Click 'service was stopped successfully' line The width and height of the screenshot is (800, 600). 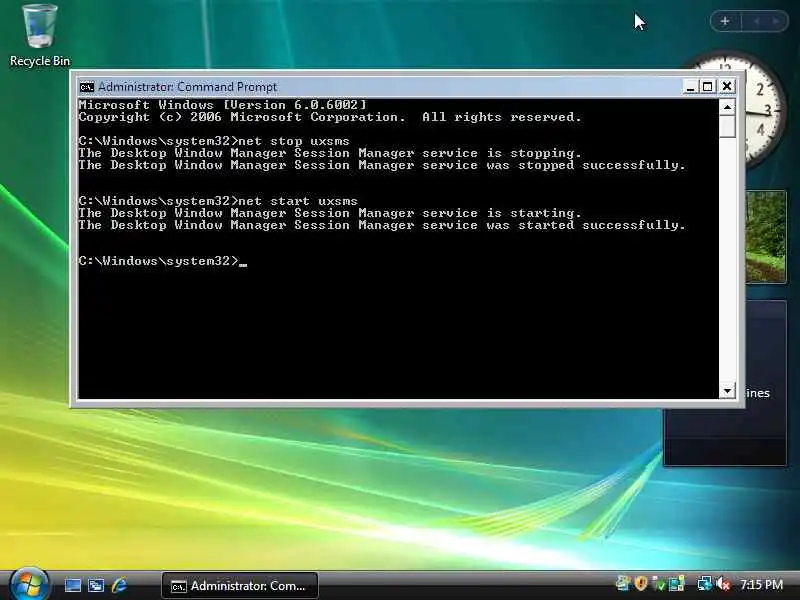pos(382,165)
